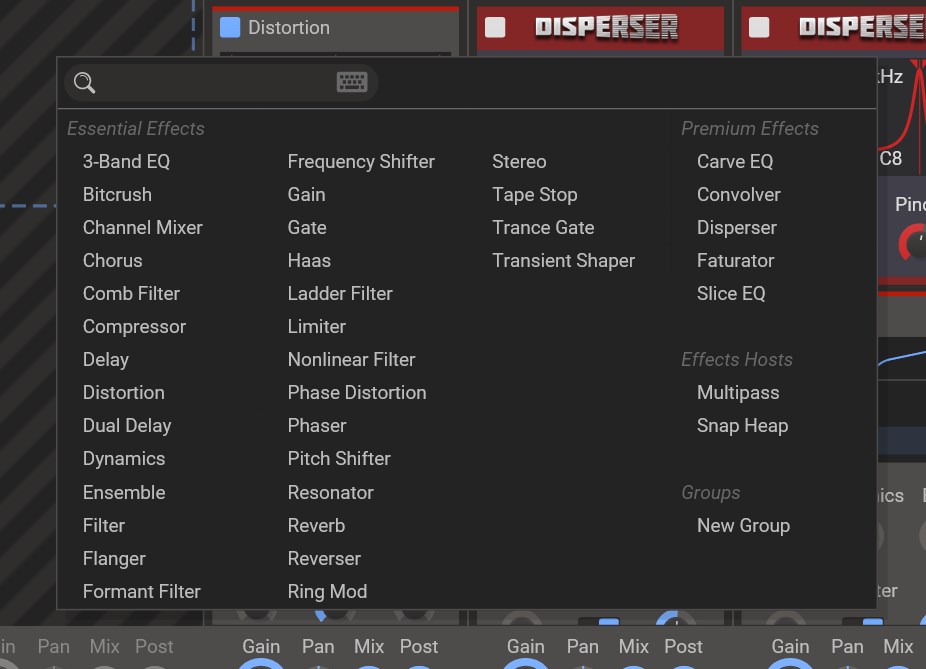Viewport: 926px width, 669px height.
Task: Insert the Reverb effect
Action: [316, 525]
